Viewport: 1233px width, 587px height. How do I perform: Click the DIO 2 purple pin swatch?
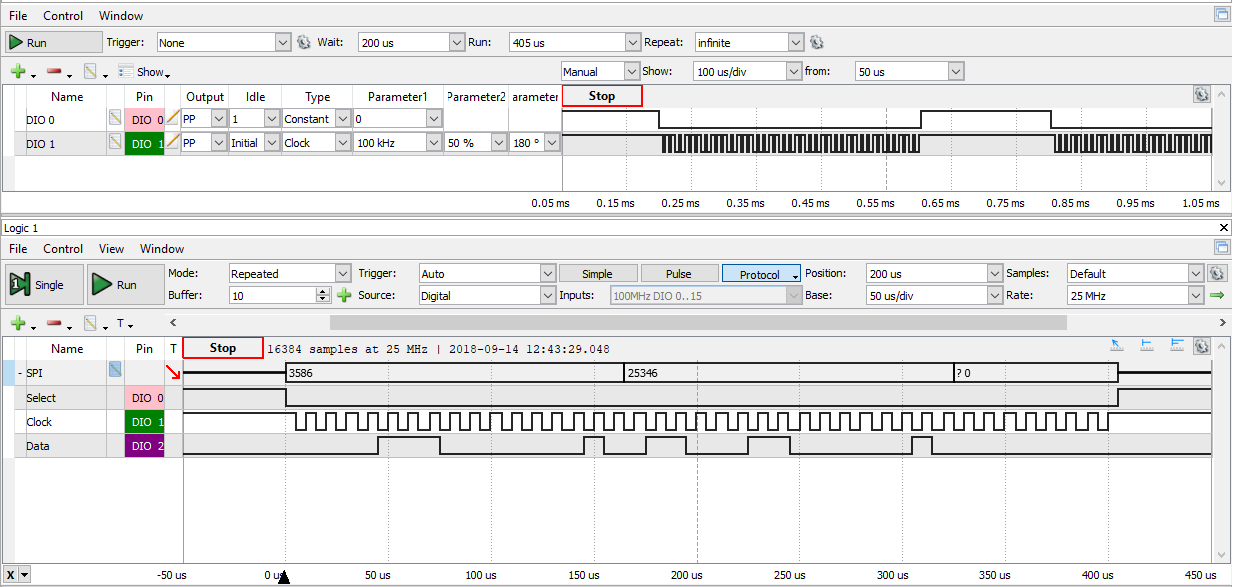[145, 446]
